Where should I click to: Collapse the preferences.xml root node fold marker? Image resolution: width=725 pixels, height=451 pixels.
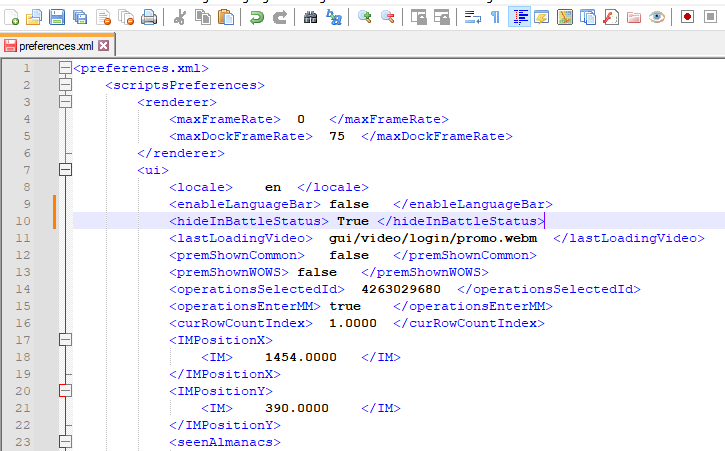click(x=65, y=68)
